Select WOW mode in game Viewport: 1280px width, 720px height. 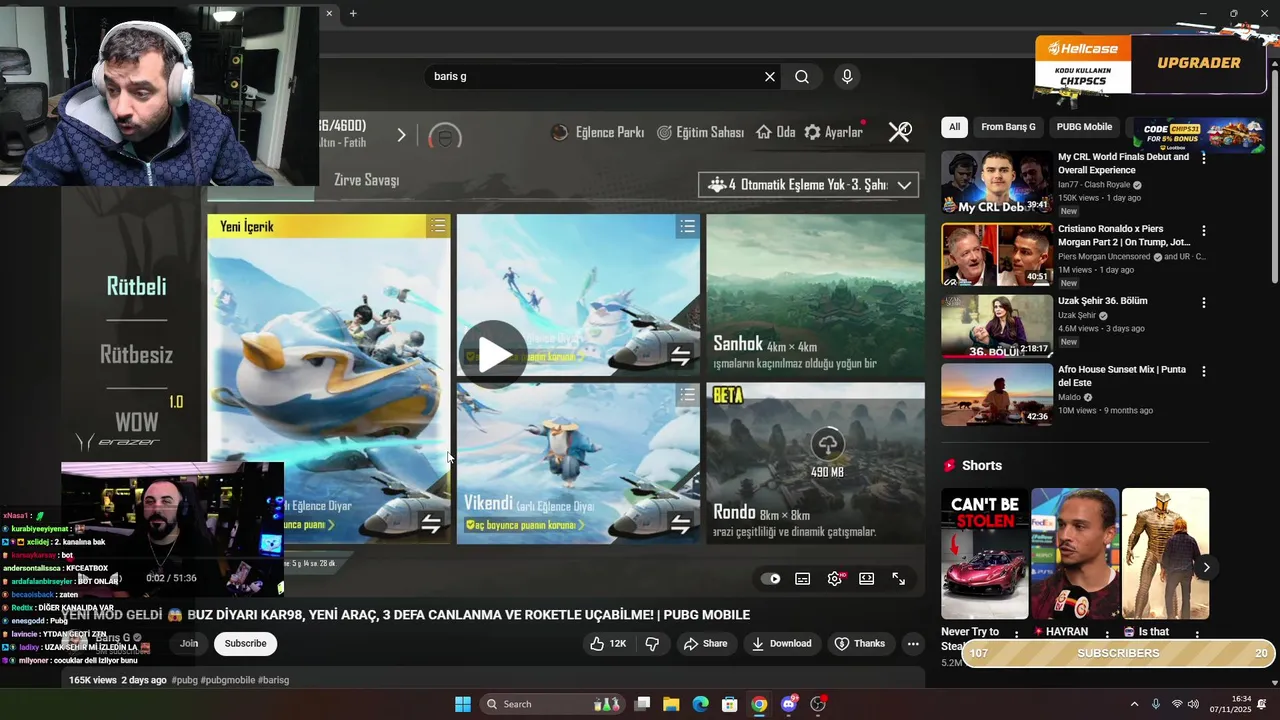137,422
